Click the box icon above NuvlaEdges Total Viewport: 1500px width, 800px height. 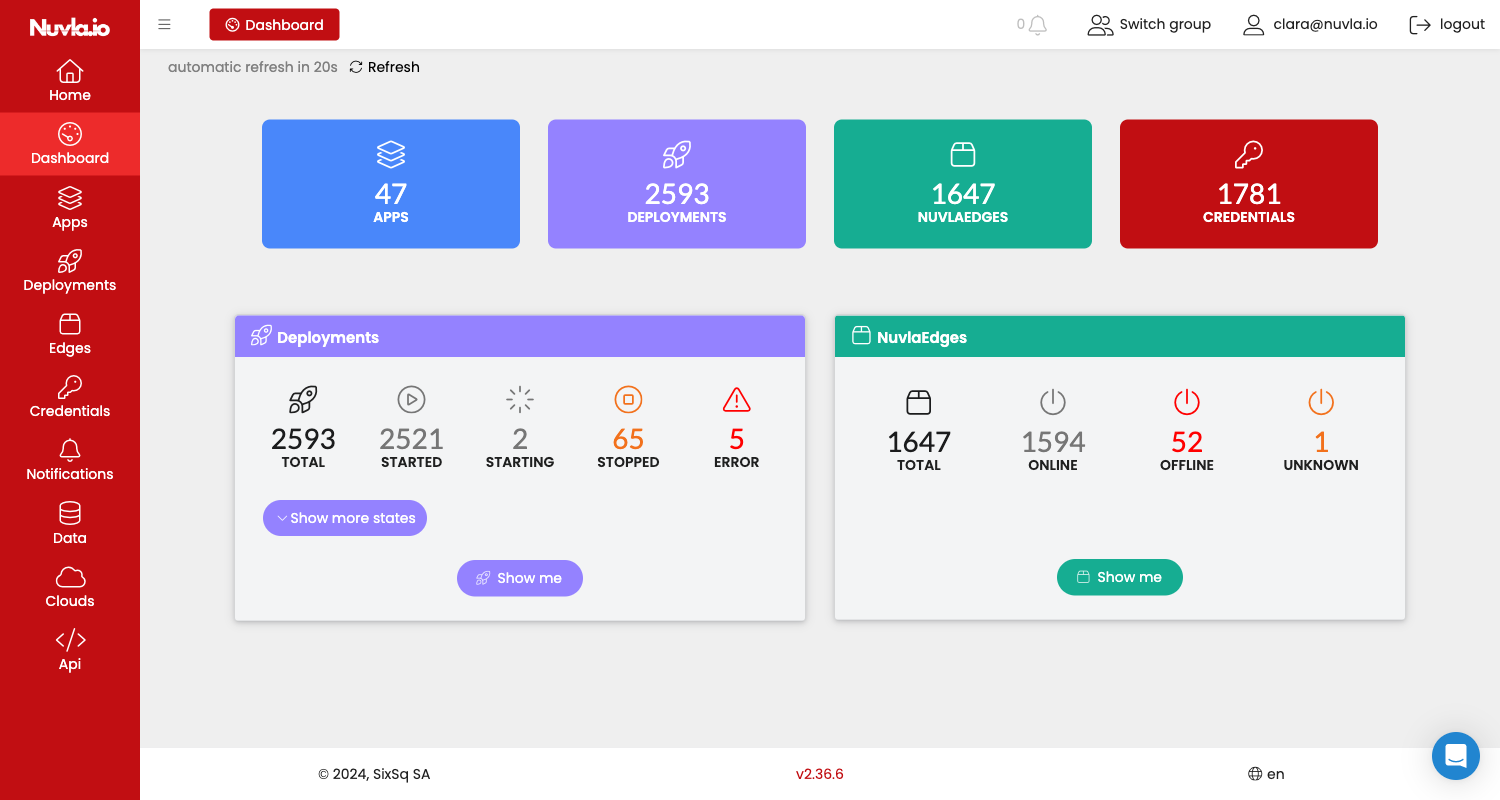[919, 402]
